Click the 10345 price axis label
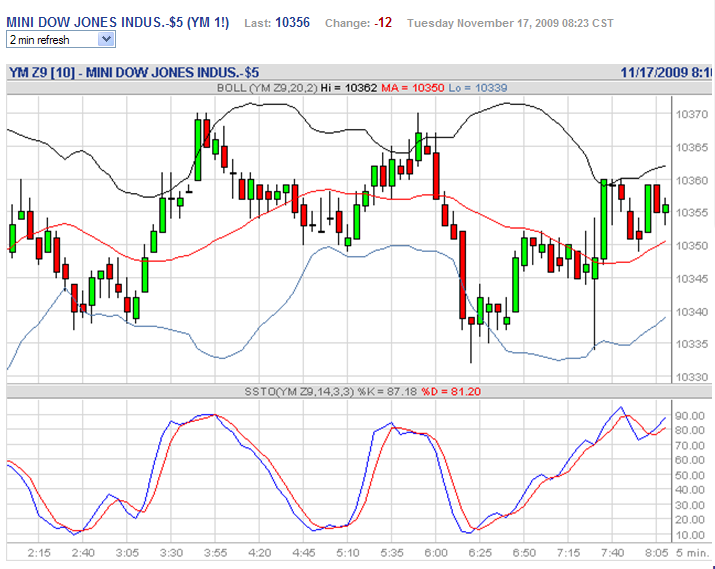This screenshot has height=569, width=715. [692, 279]
